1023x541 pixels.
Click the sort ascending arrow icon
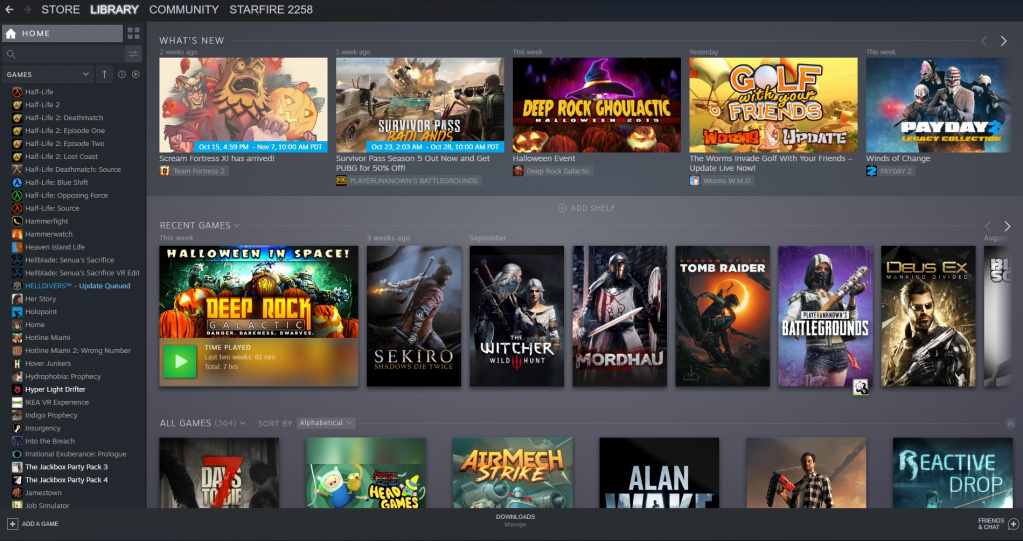(x=104, y=74)
